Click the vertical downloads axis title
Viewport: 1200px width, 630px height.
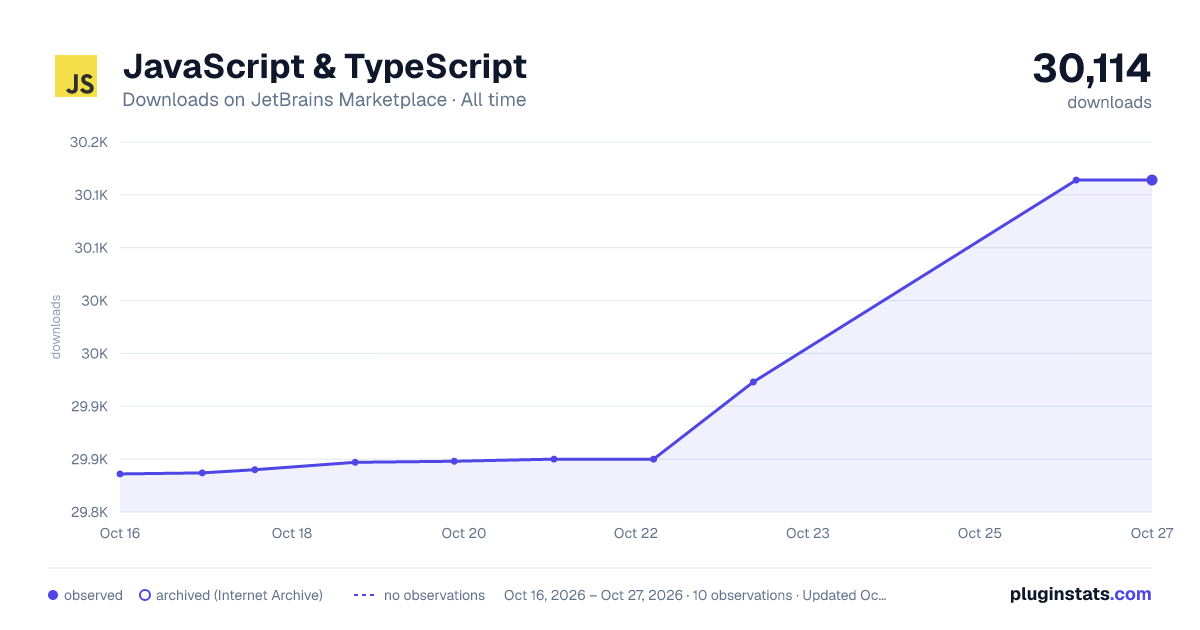click(56, 327)
